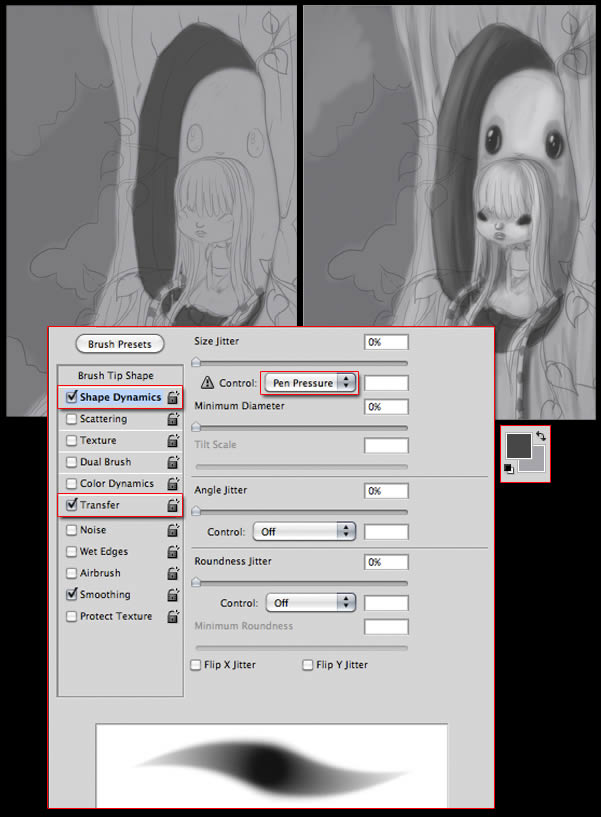This screenshot has width=601, height=817.
Task: Uncheck the Smoothing checkbox
Action: (x=71, y=594)
